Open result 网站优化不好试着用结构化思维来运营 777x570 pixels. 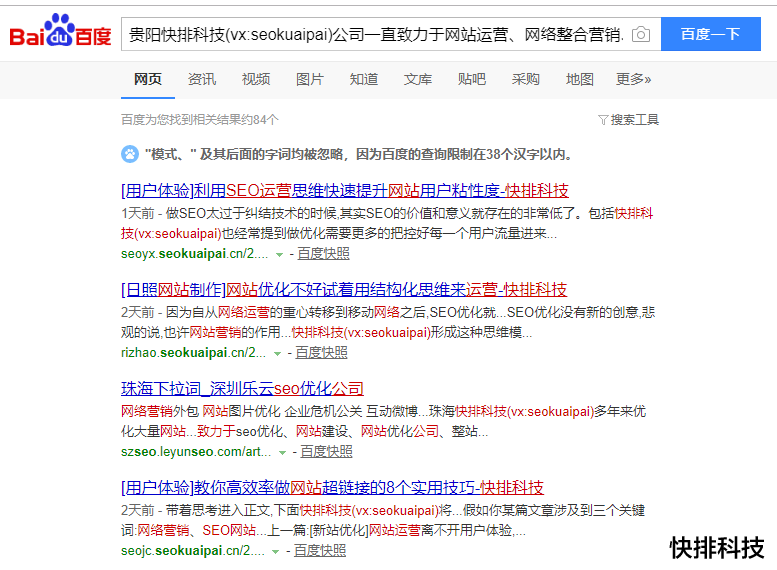(344, 289)
